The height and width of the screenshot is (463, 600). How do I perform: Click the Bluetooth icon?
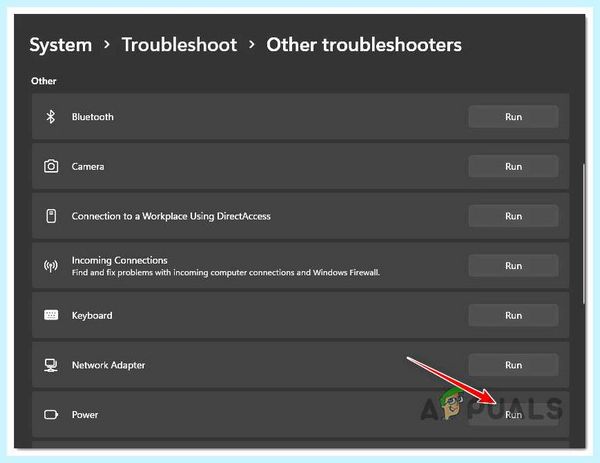(51, 117)
